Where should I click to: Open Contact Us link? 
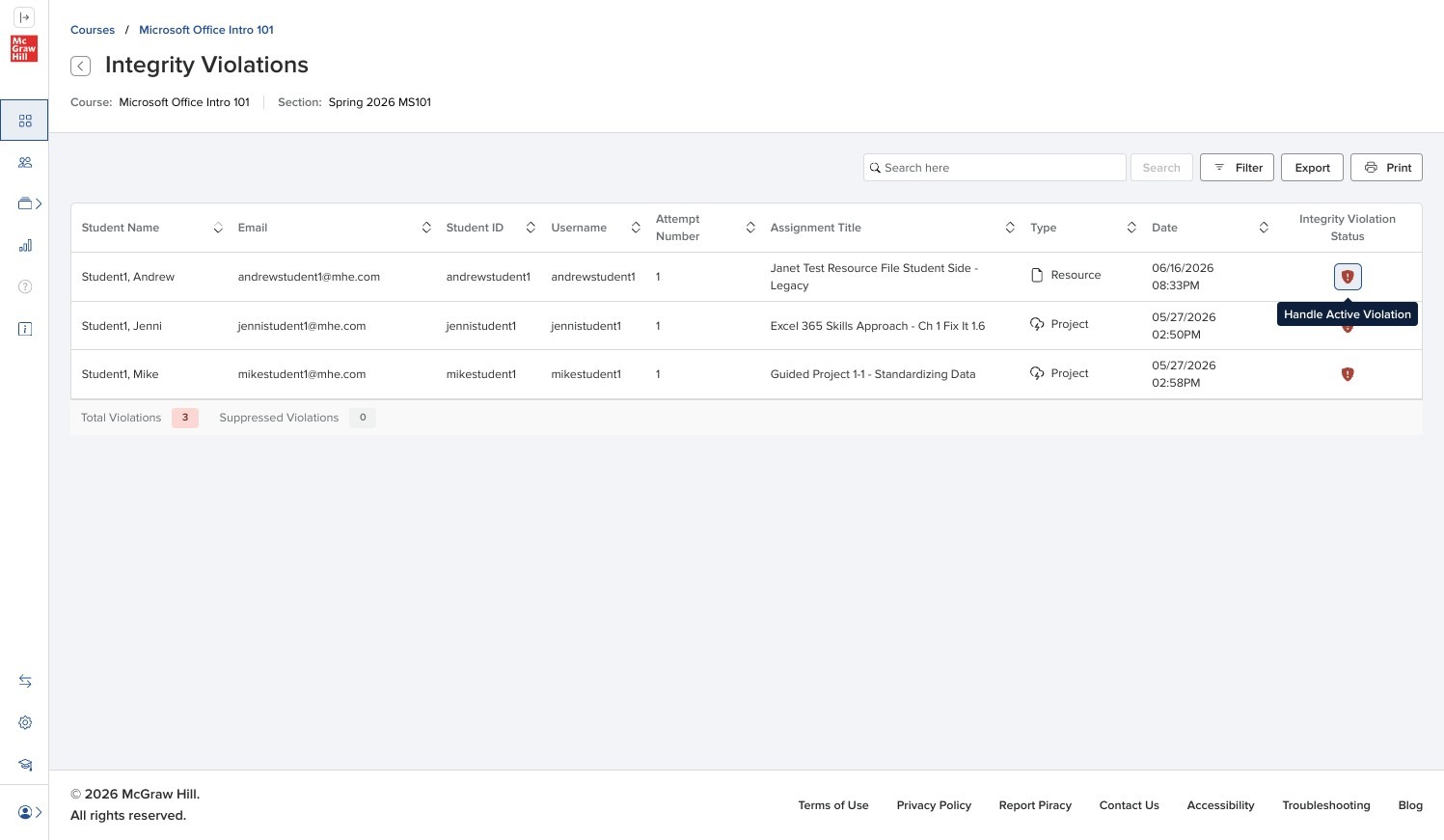1130,805
